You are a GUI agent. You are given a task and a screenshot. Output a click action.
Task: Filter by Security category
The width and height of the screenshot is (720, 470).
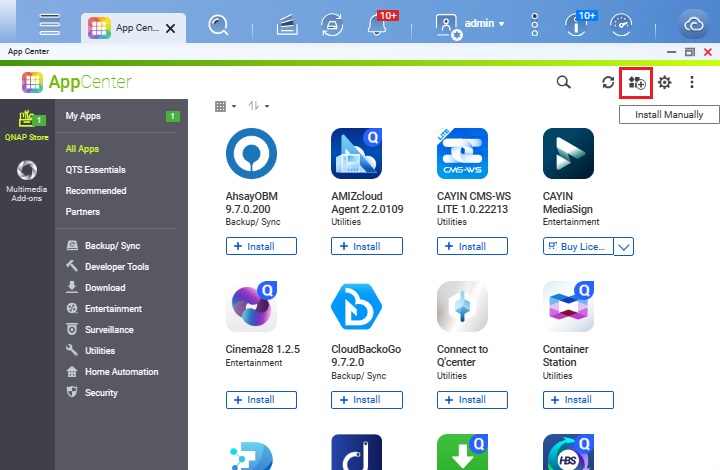click(x=92, y=392)
